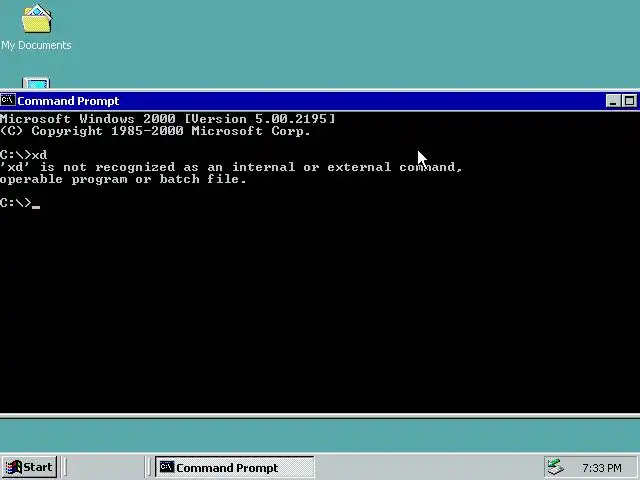The height and width of the screenshot is (480, 640).
Task: Click the My Documents label on desktop
Action: click(36, 45)
